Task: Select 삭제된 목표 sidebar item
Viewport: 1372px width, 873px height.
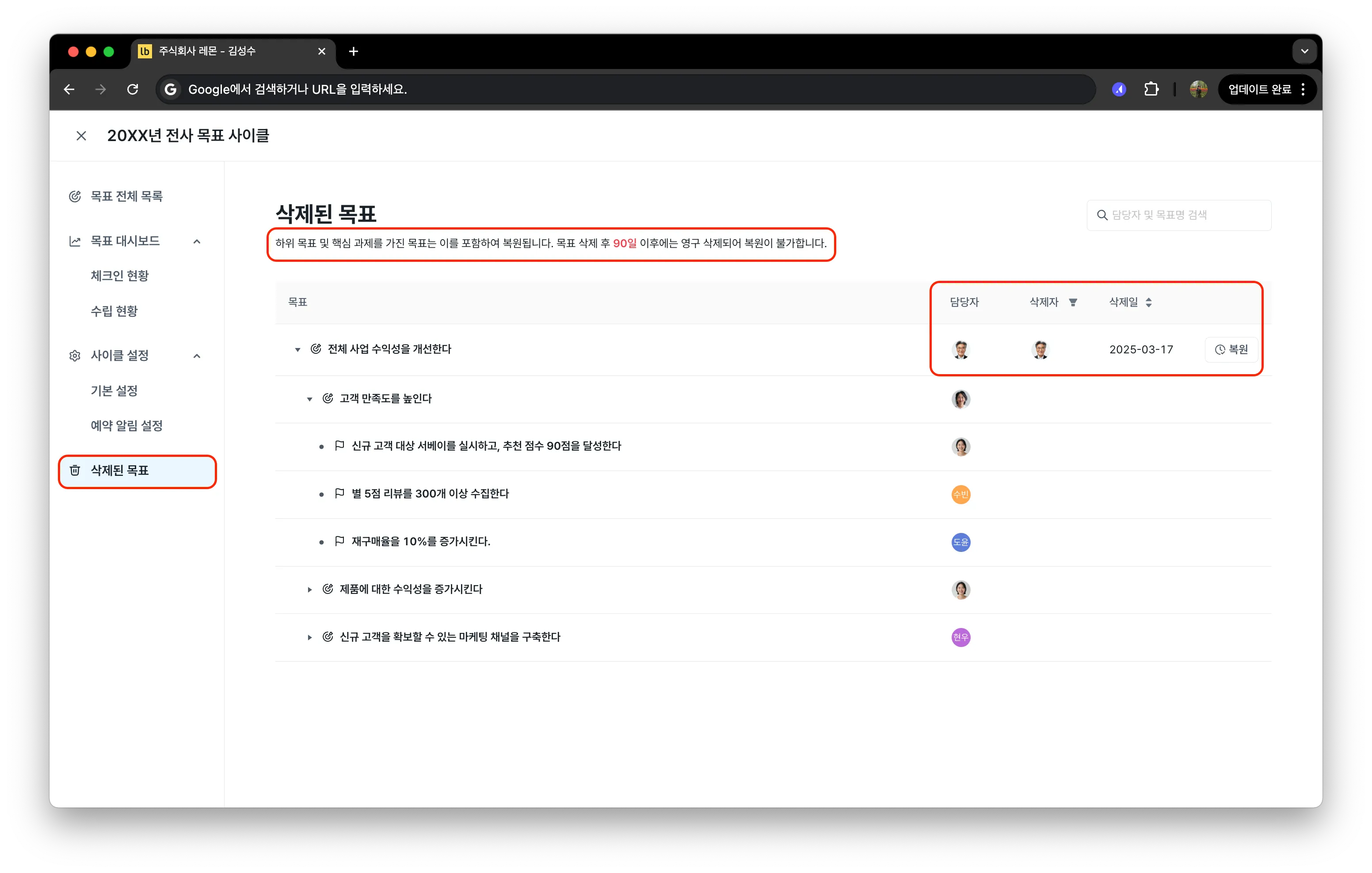Action: tap(137, 471)
